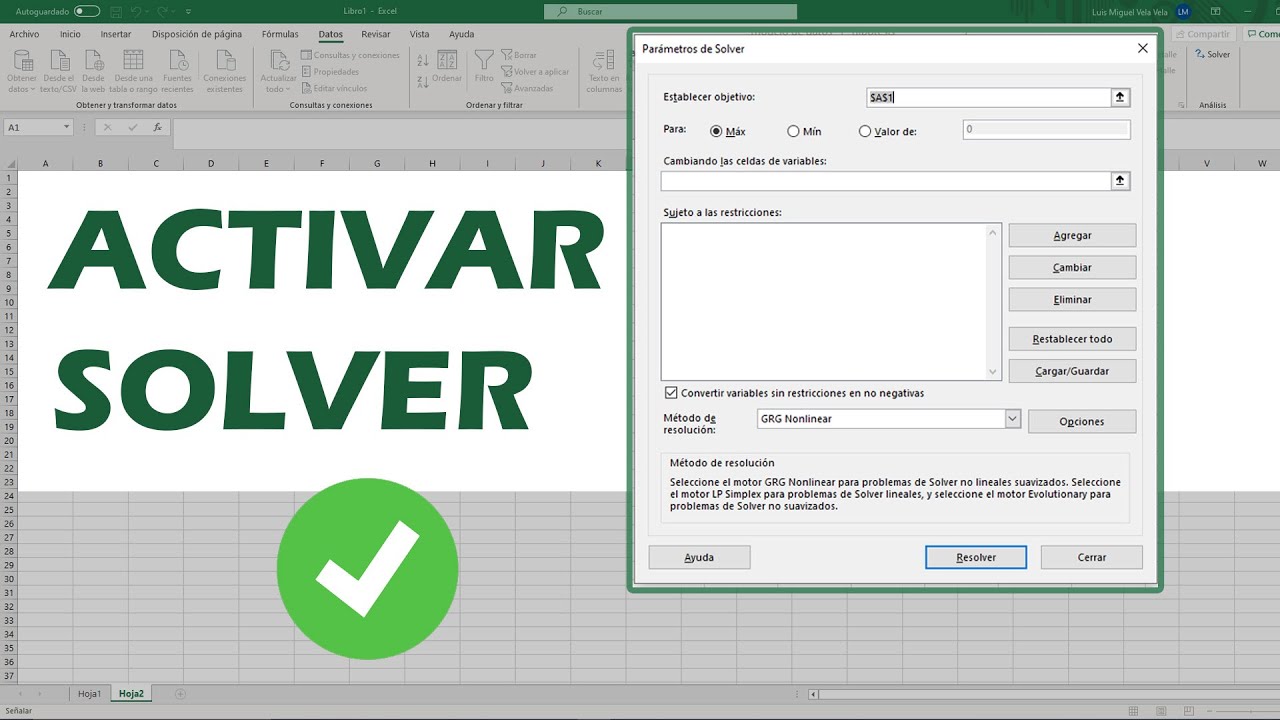Click the Compartir button

pyautogui.click(x=1205, y=34)
